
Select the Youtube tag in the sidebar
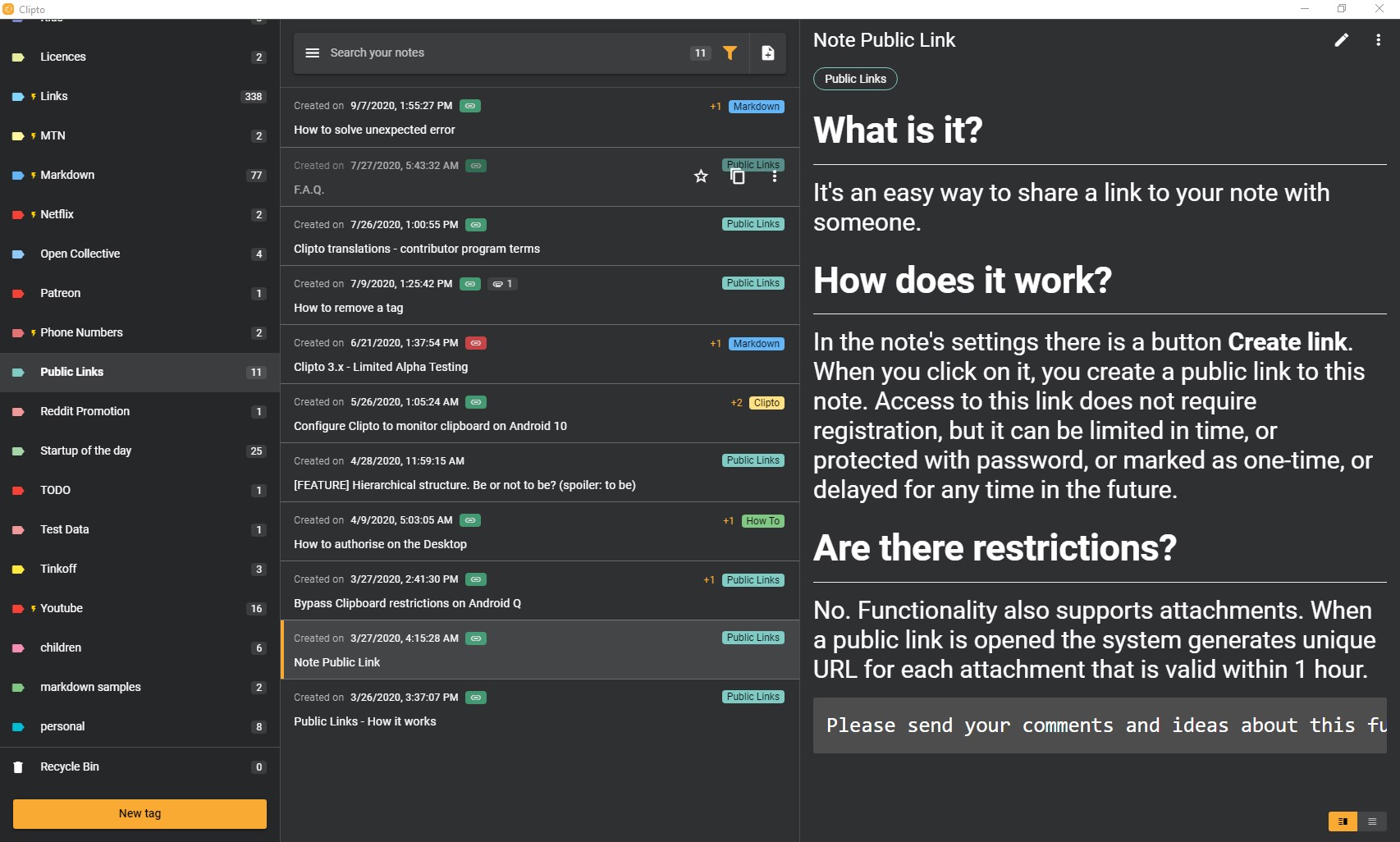pyautogui.click(x=62, y=608)
